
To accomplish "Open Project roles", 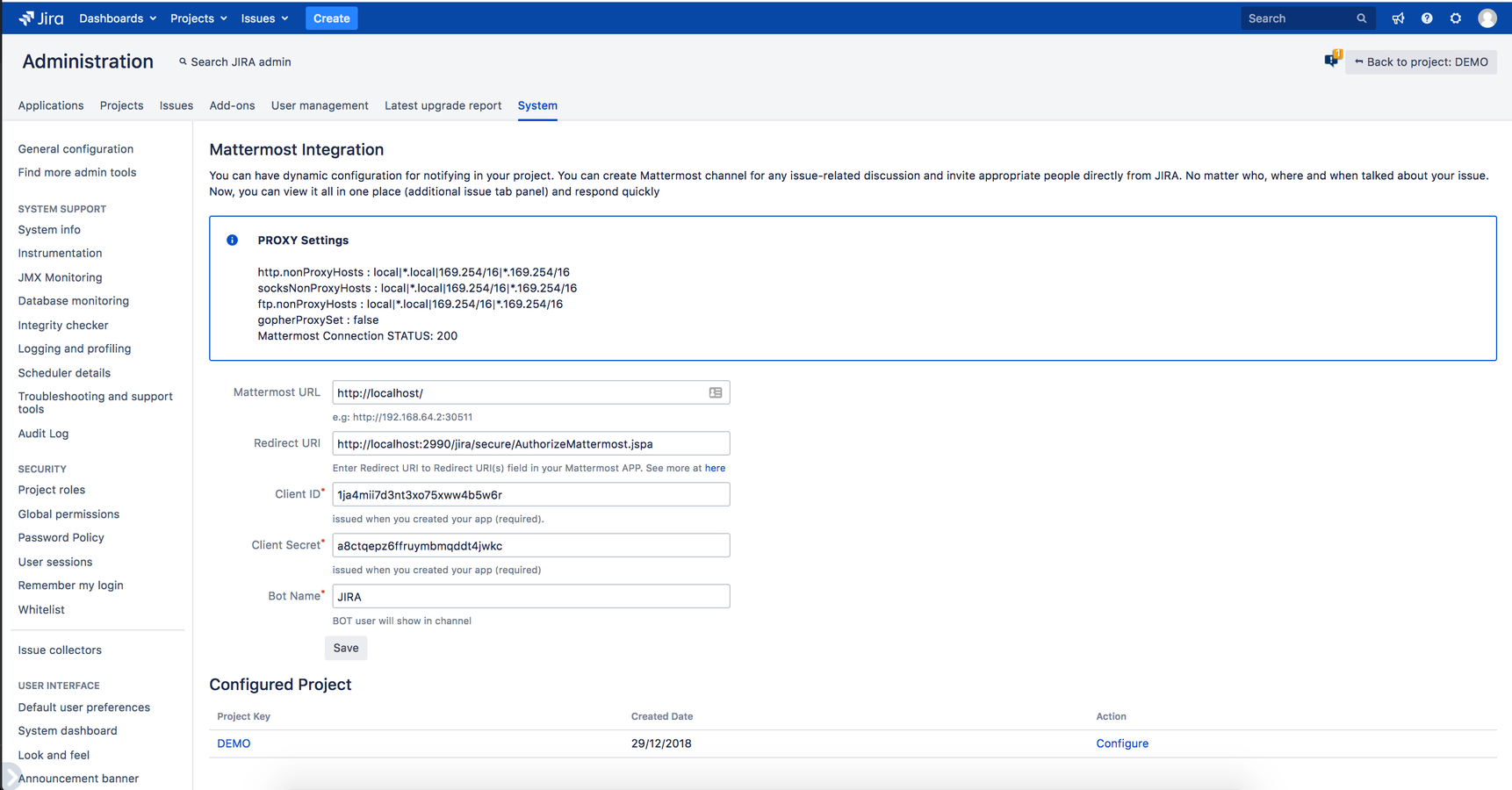I will point(52,490).
